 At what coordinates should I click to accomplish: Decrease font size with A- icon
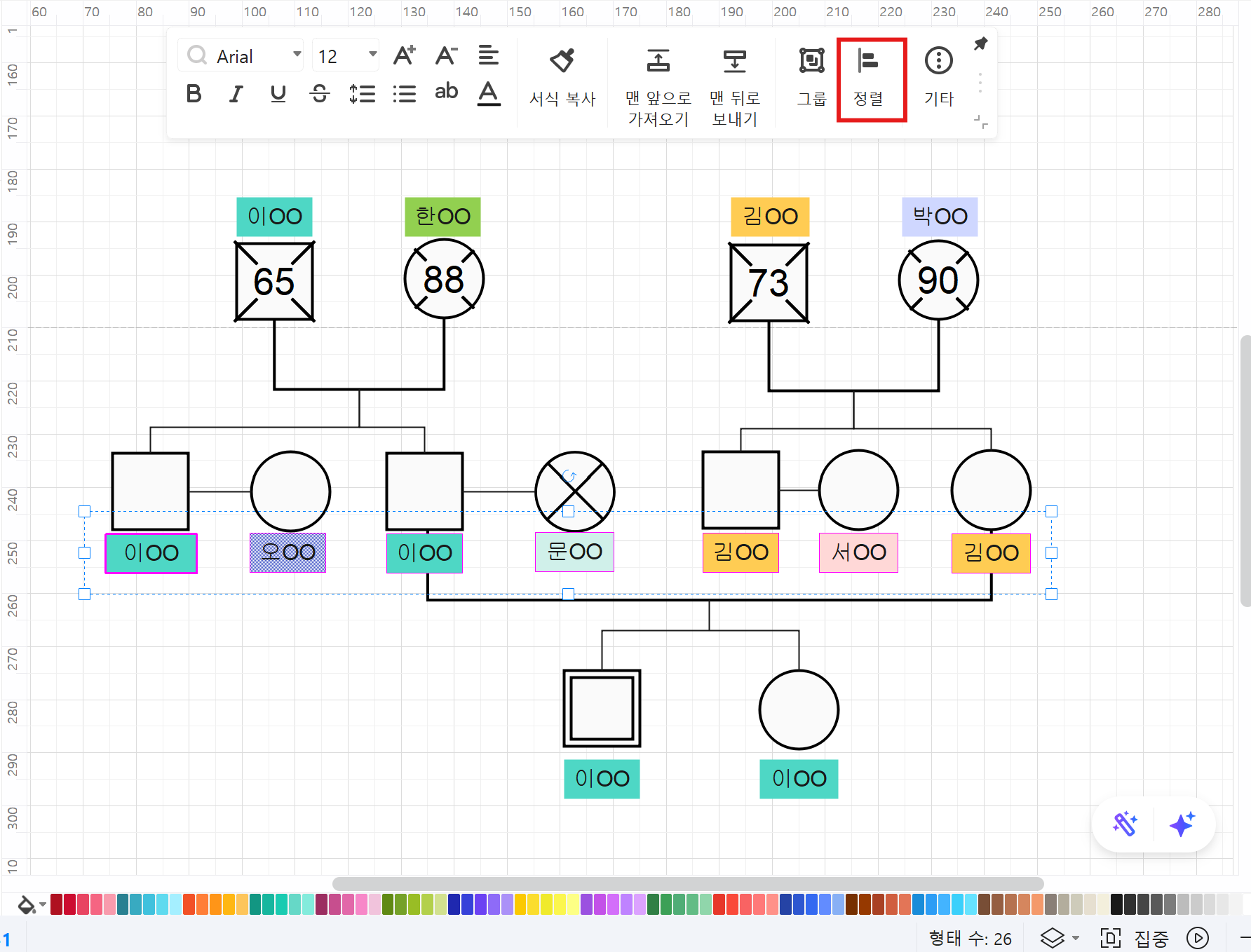tap(446, 55)
